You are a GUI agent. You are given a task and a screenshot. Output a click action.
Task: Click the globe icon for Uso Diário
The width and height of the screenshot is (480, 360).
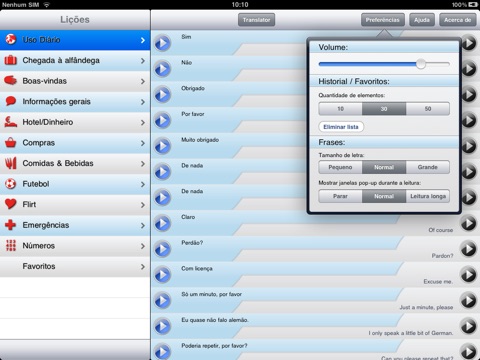click(11, 39)
